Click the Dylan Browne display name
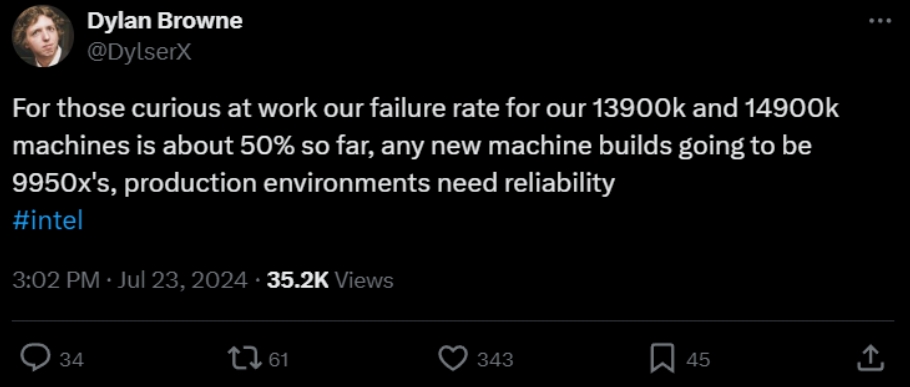This screenshot has height=387, width=910. (165, 21)
